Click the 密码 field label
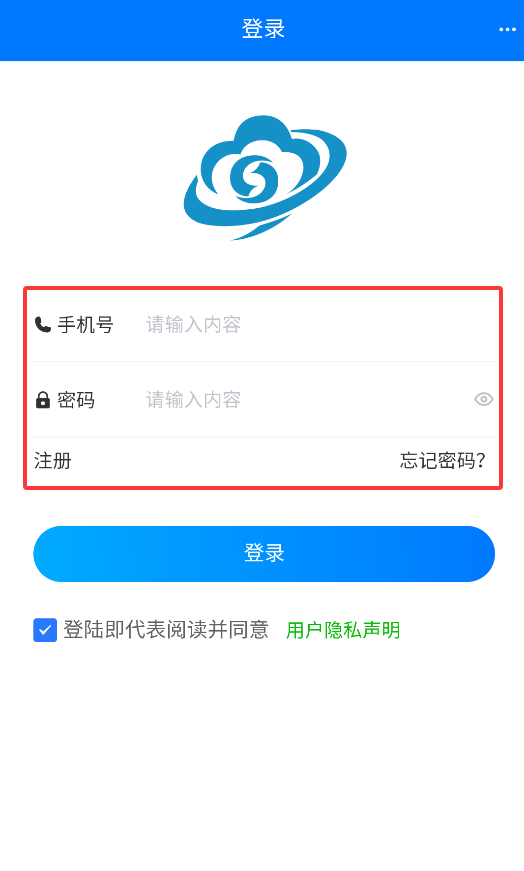This screenshot has height=871, width=524. click(x=76, y=399)
